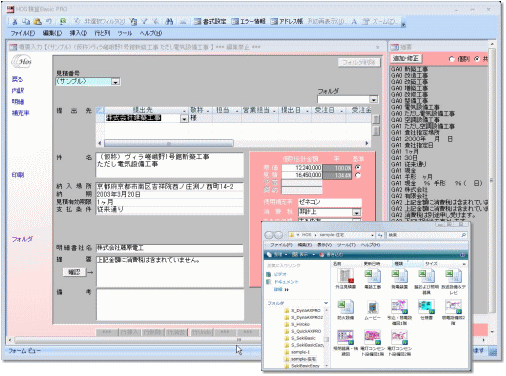Select the 仕様書 image file thumbnail
This screenshot has width=506, height=376.
tap(426, 307)
